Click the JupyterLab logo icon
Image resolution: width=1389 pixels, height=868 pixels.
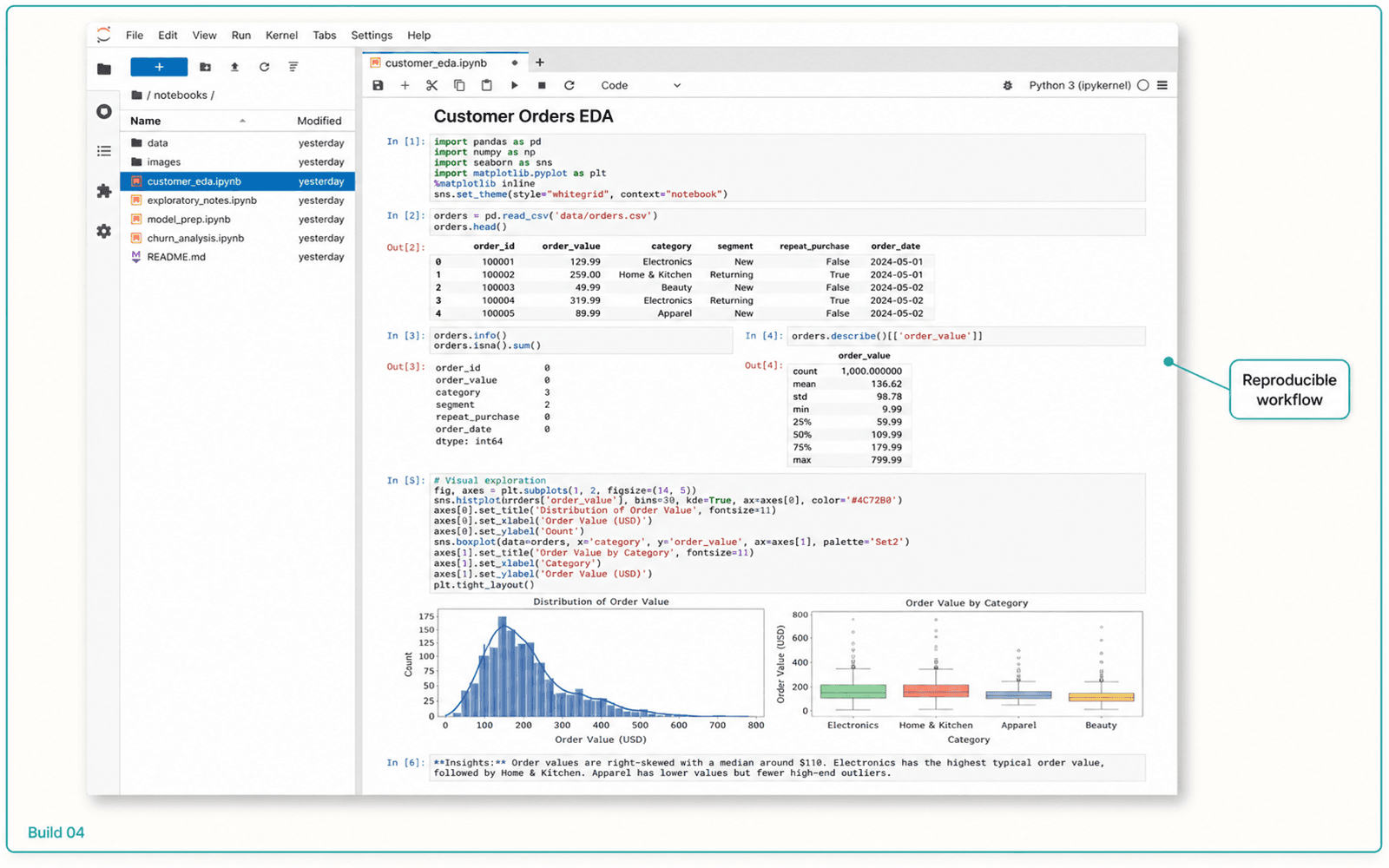pos(104,35)
